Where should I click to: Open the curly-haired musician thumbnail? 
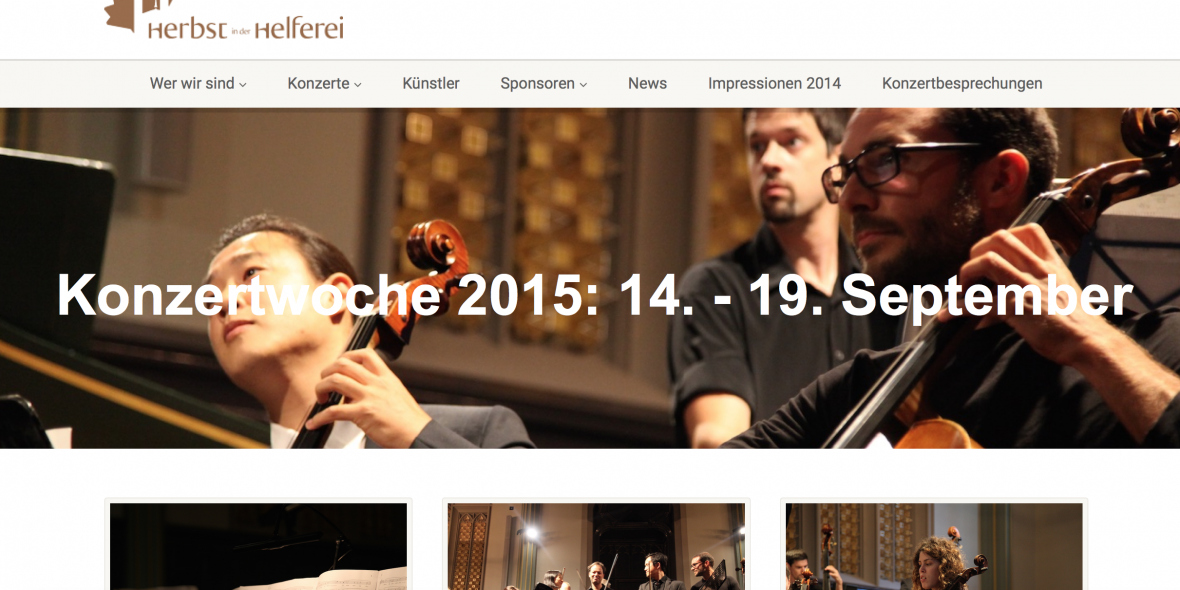934,546
